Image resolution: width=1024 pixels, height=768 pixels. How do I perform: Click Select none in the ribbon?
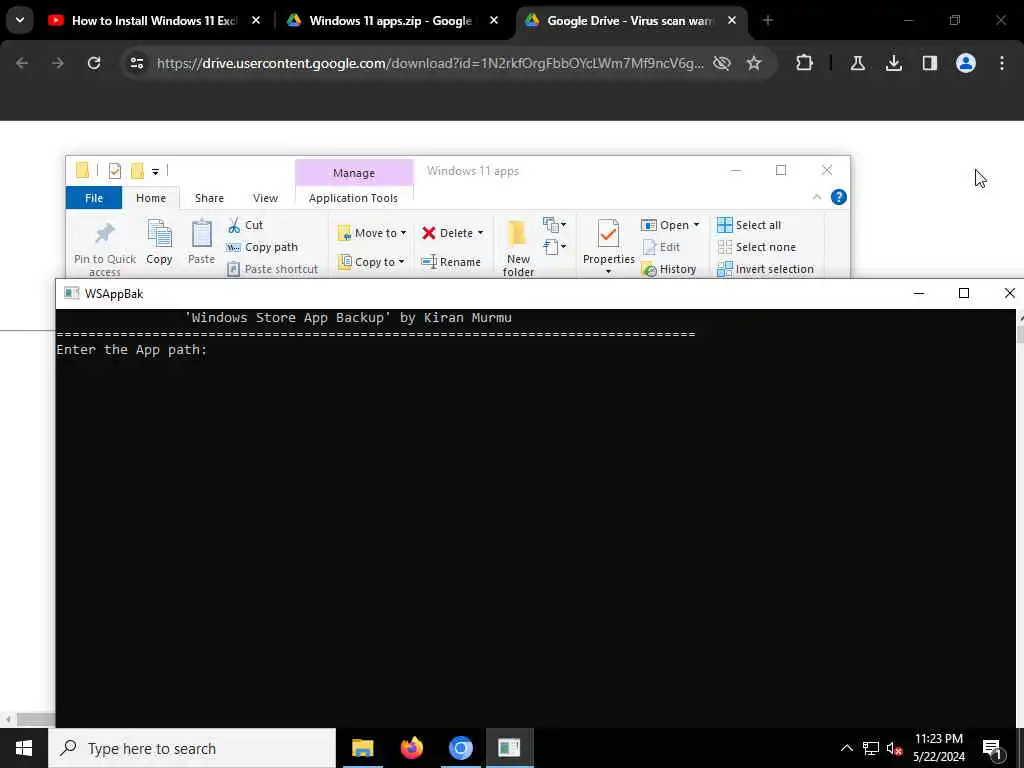click(757, 248)
